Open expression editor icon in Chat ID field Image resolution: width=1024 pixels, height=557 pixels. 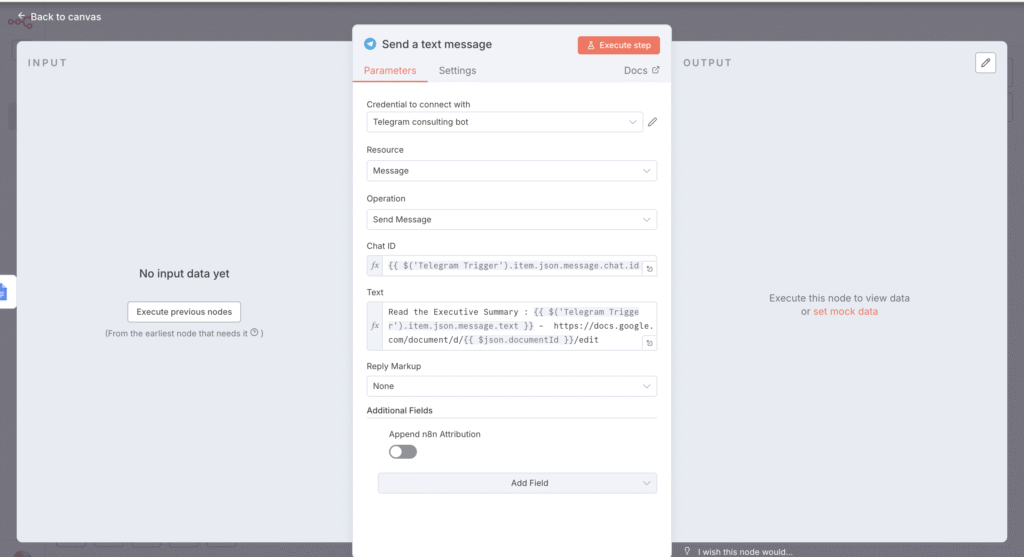coord(649,269)
